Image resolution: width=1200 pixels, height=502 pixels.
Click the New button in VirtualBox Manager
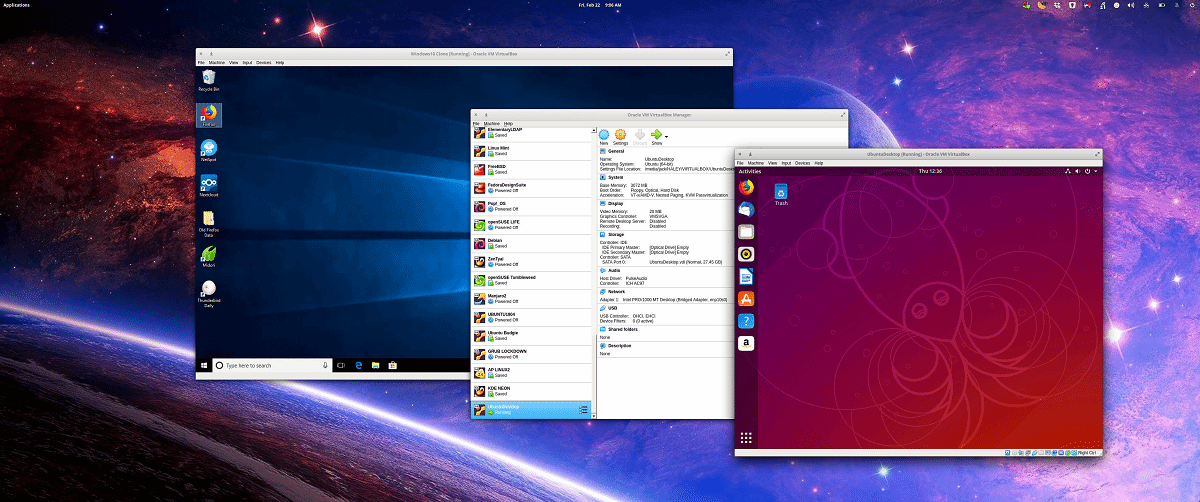pos(604,136)
